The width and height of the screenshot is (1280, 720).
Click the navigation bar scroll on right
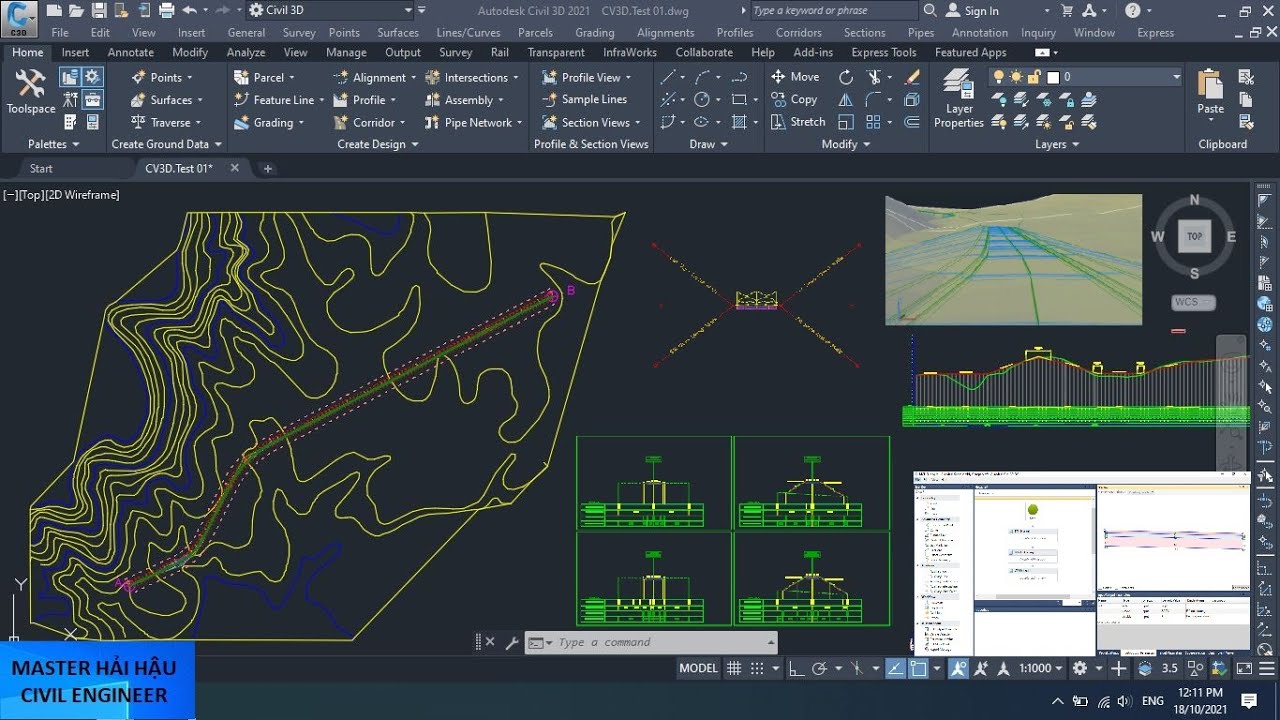1231,401
